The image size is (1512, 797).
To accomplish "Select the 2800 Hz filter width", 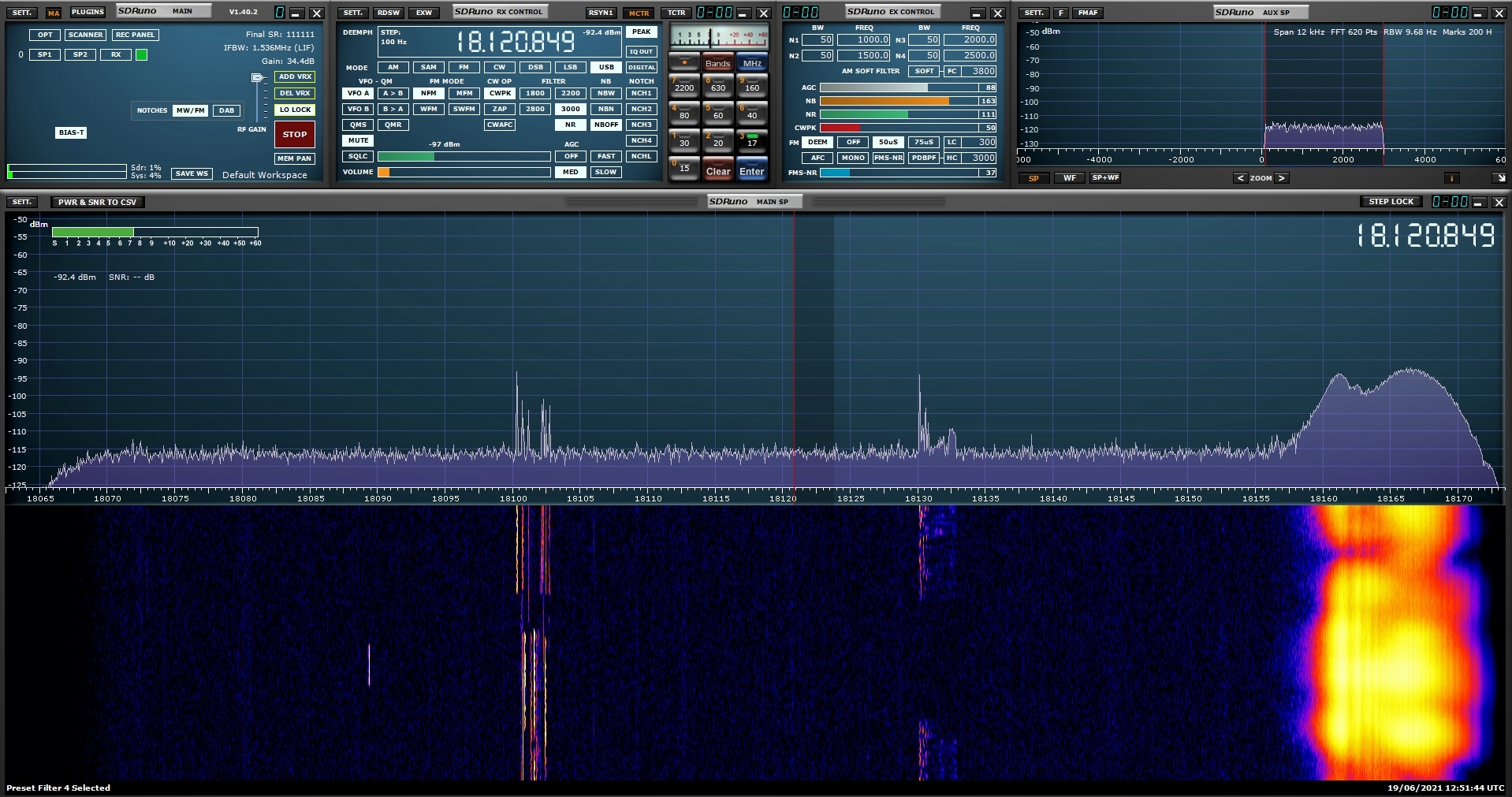I will pos(534,109).
